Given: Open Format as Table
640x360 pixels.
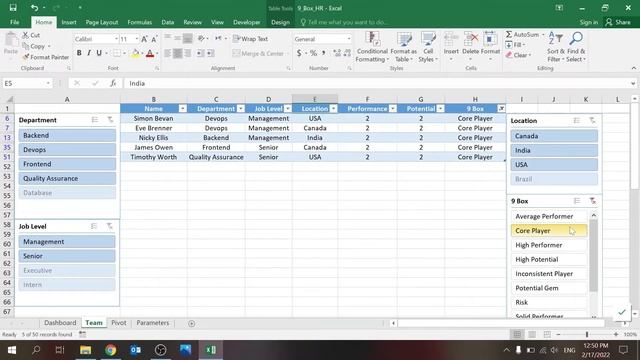Looking at the screenshot, I should coord(404,47).
